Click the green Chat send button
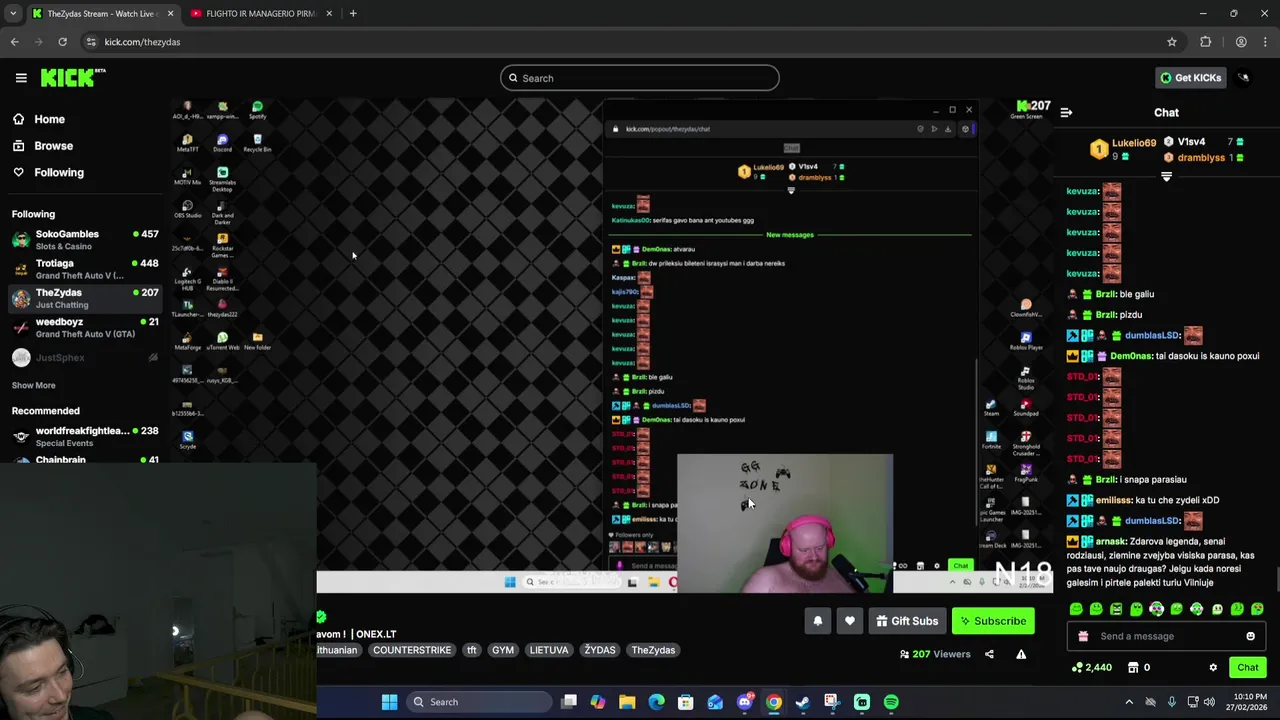Screen dimensions: 1280x720 pos(1247,667)
